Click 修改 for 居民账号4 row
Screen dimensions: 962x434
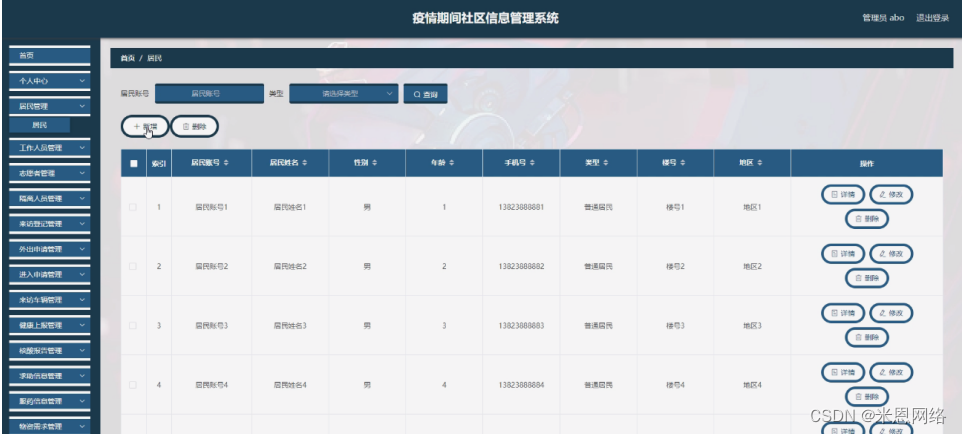point(891,372)
